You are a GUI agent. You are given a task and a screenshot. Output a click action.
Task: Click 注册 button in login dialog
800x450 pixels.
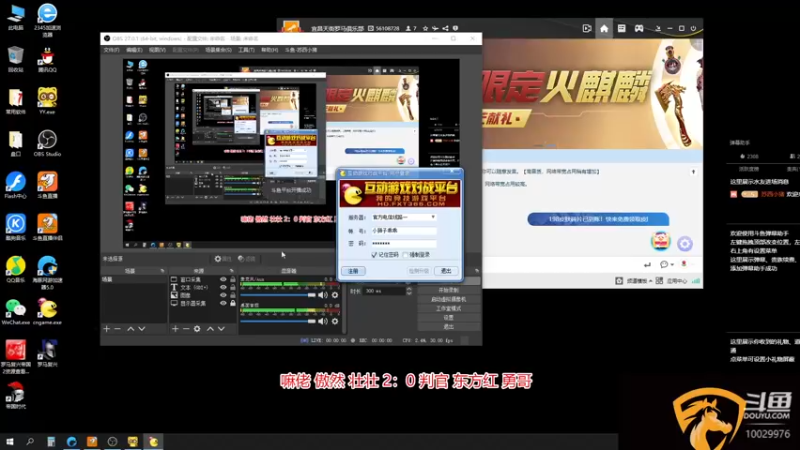pos(353,271)
